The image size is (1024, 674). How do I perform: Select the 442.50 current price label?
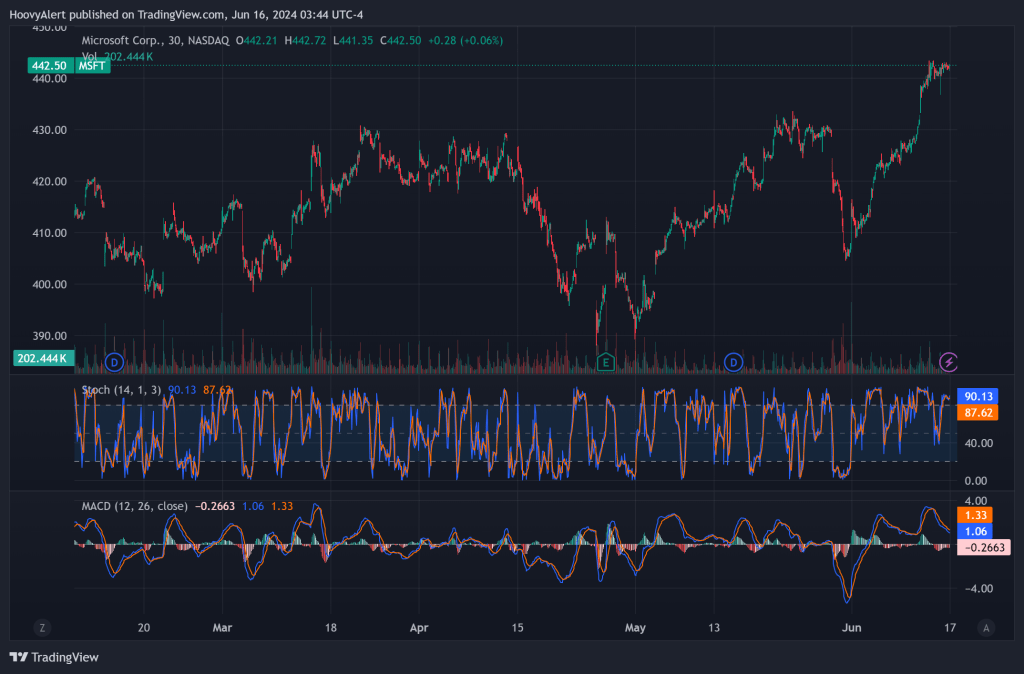[x=48, y=66]
